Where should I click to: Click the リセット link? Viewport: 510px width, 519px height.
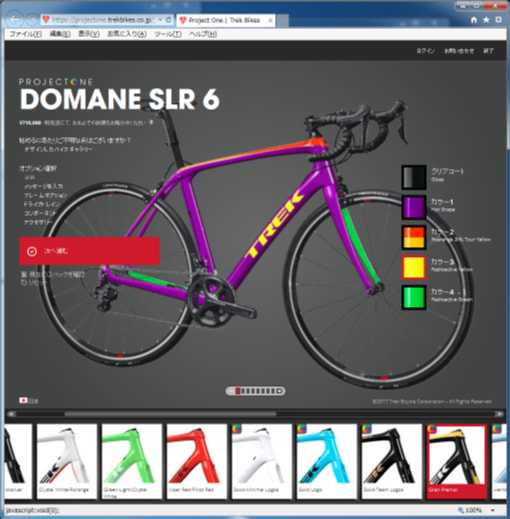pos(35,283)
